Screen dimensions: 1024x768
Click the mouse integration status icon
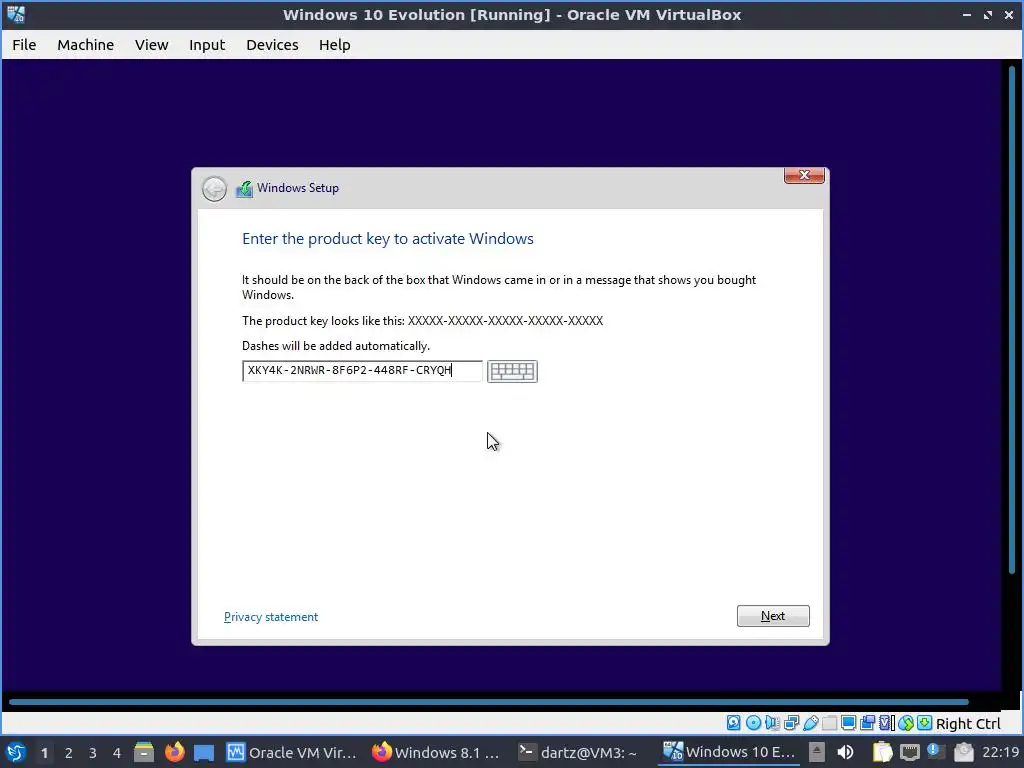point(906,722)
